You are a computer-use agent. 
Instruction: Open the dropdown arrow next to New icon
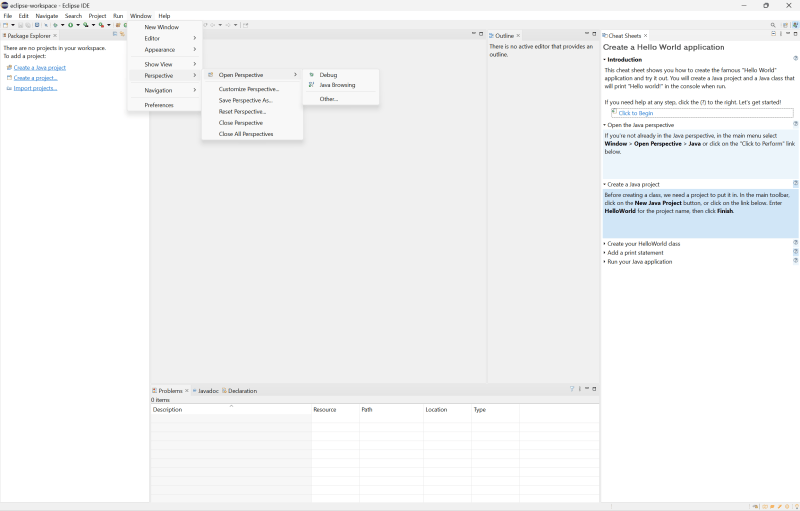click(x=13, y=25)
